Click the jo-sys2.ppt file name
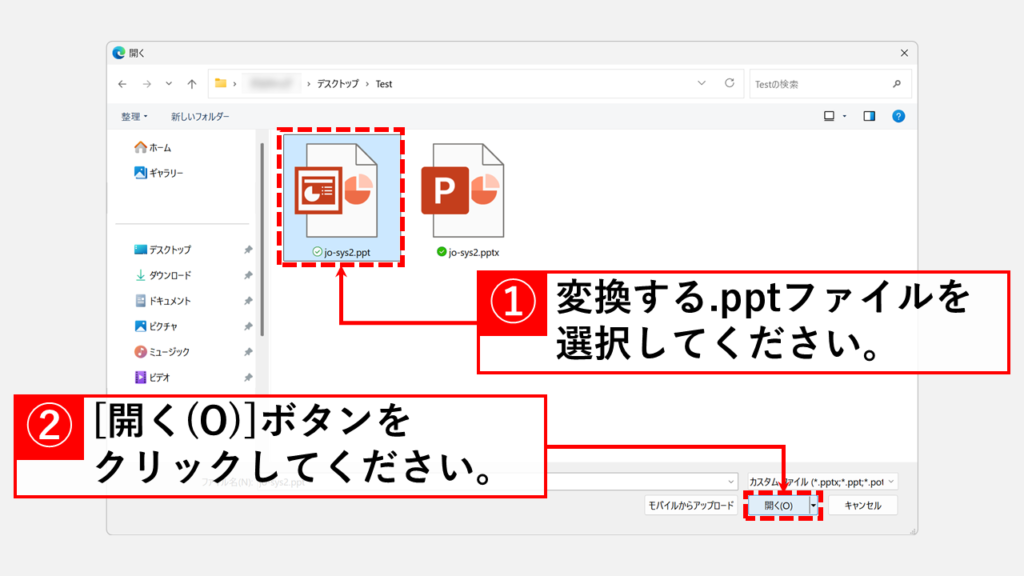 coord(347,252)
